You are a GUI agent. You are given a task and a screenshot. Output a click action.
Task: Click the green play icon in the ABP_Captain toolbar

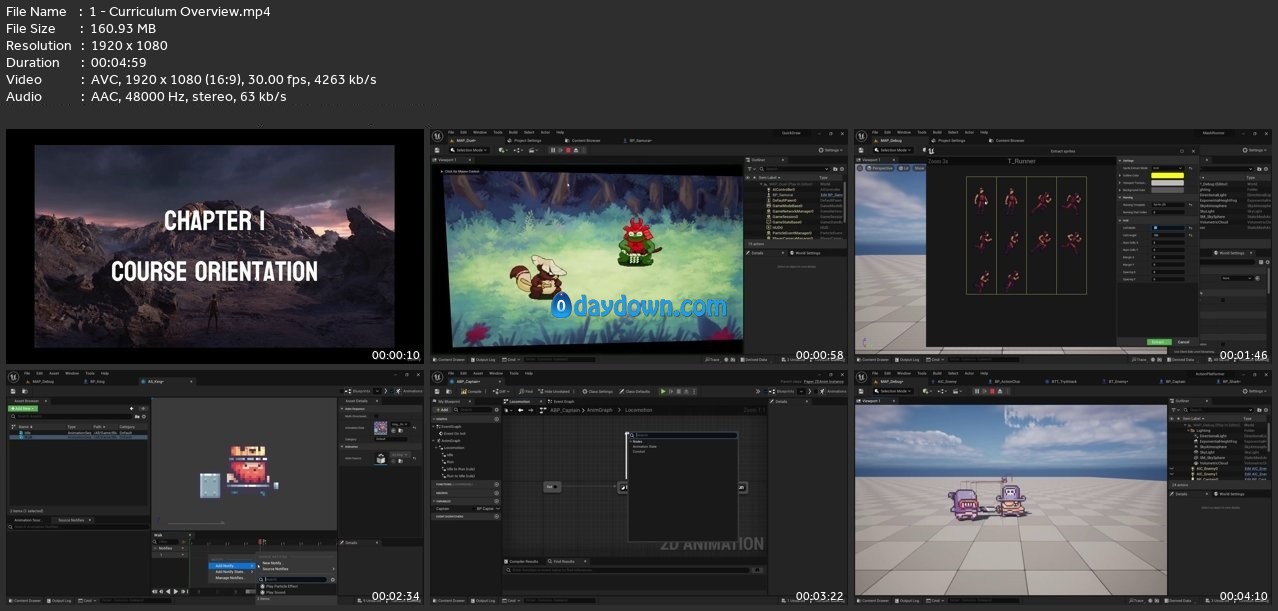tap(662, 391)
